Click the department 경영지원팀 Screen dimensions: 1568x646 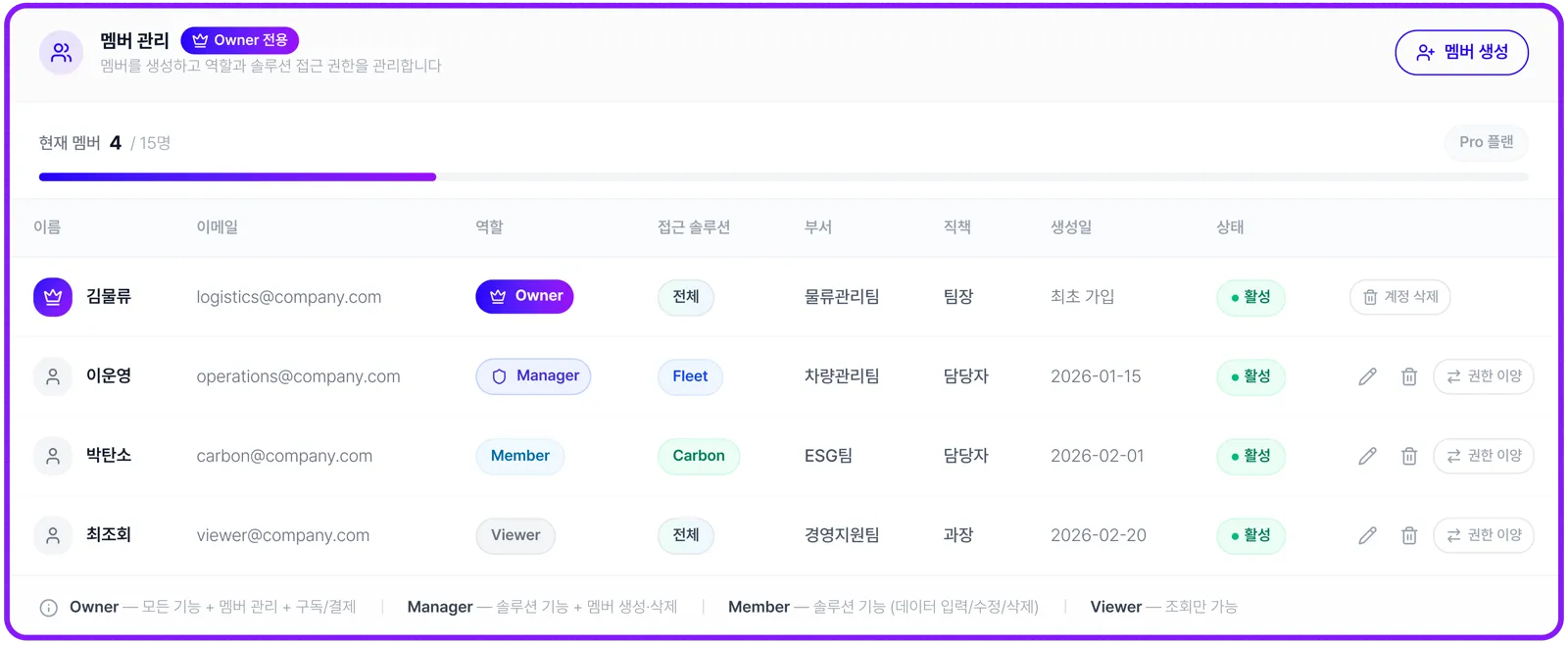842,535
